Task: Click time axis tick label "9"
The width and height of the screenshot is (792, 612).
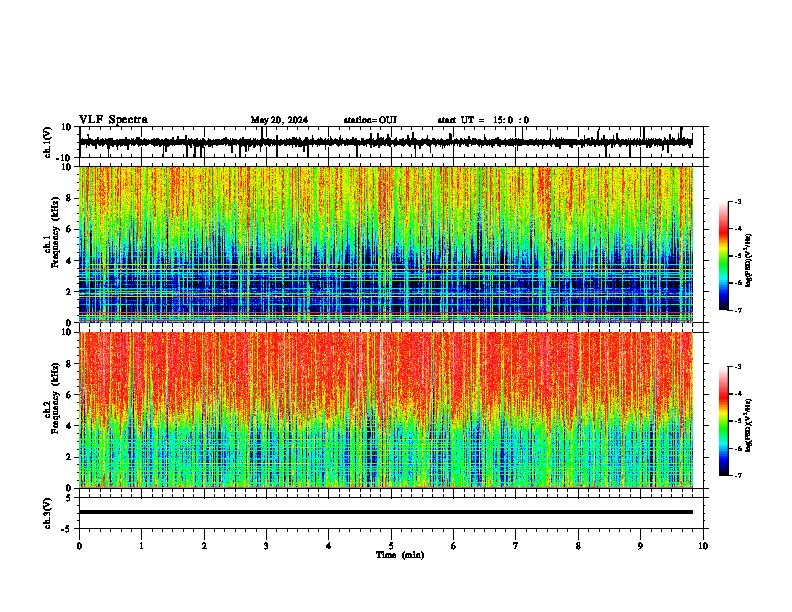Action: [x=640, y=546]
